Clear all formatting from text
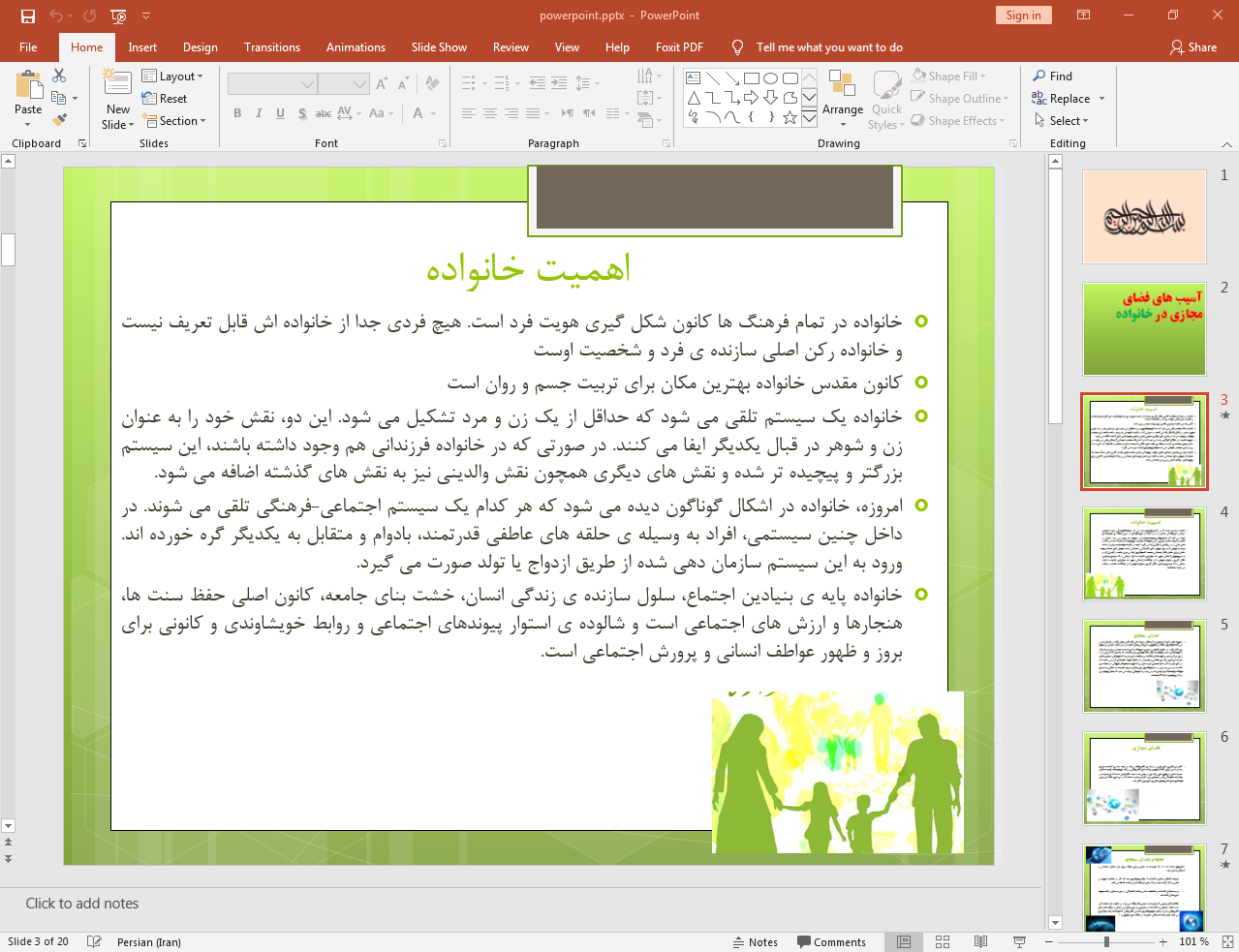 pos(432,84)
